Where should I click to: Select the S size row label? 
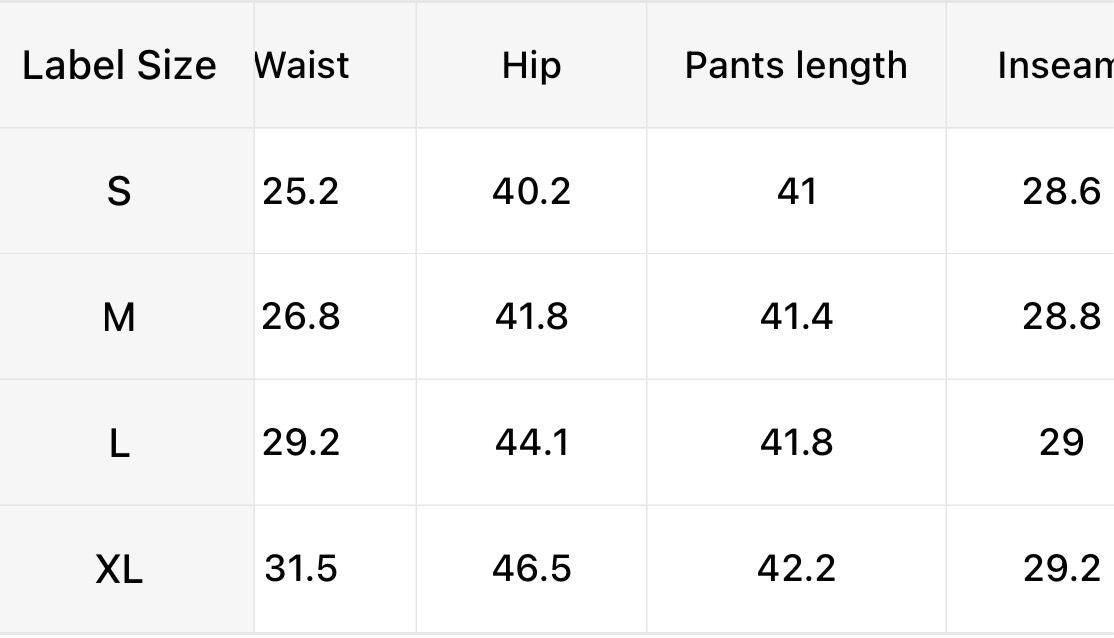point(119,191)
